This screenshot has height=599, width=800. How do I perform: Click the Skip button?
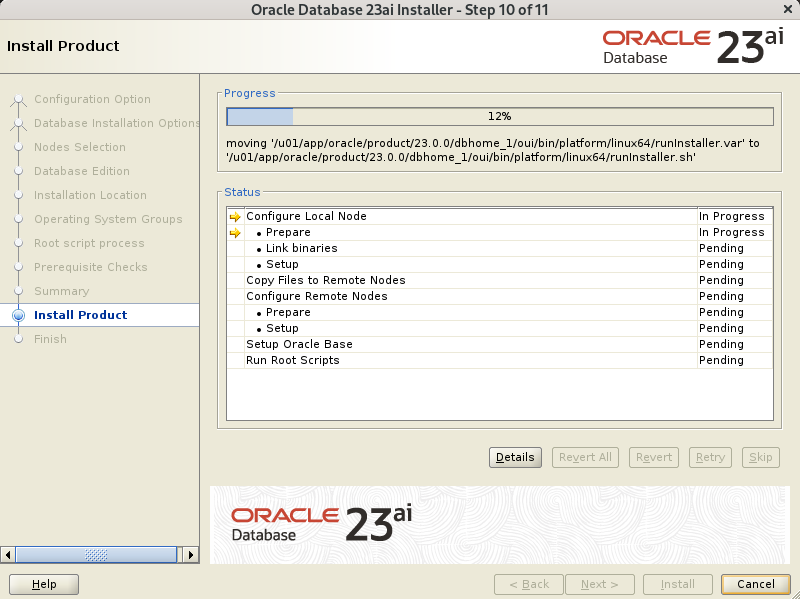coord(761,457)
